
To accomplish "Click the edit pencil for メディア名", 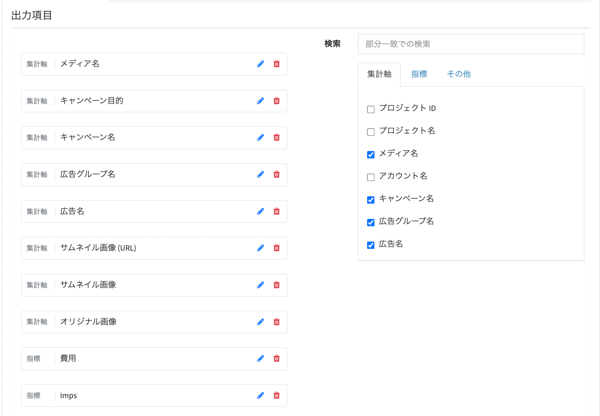I will point(260,64).
